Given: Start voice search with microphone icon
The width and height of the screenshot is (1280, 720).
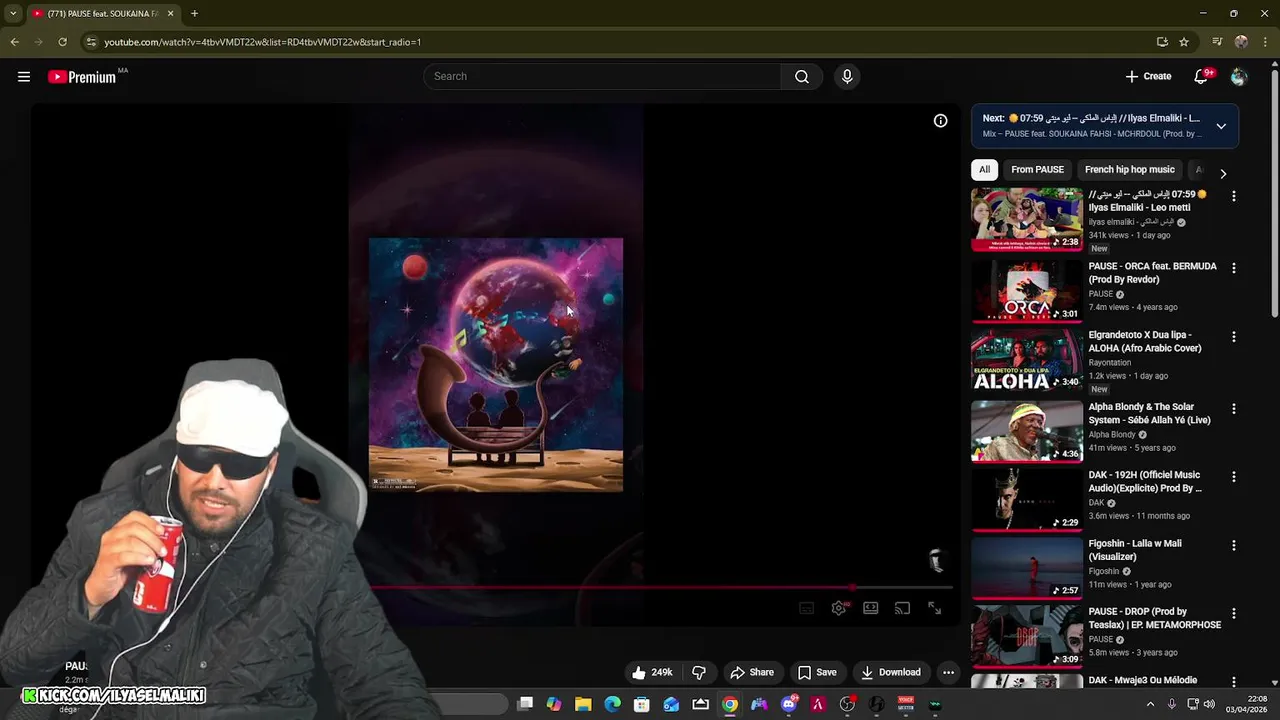Looking at the screenshot, I should 847,77.
